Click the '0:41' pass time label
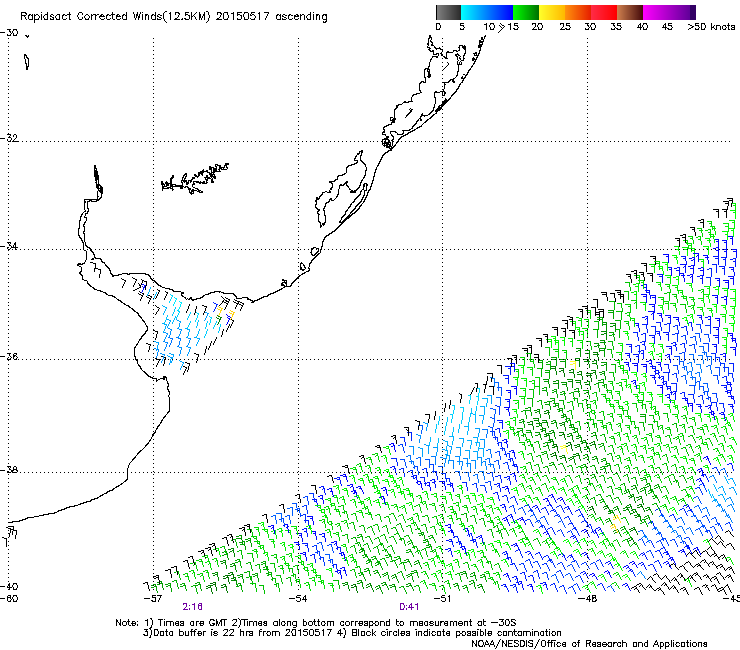 coord(409,607)
